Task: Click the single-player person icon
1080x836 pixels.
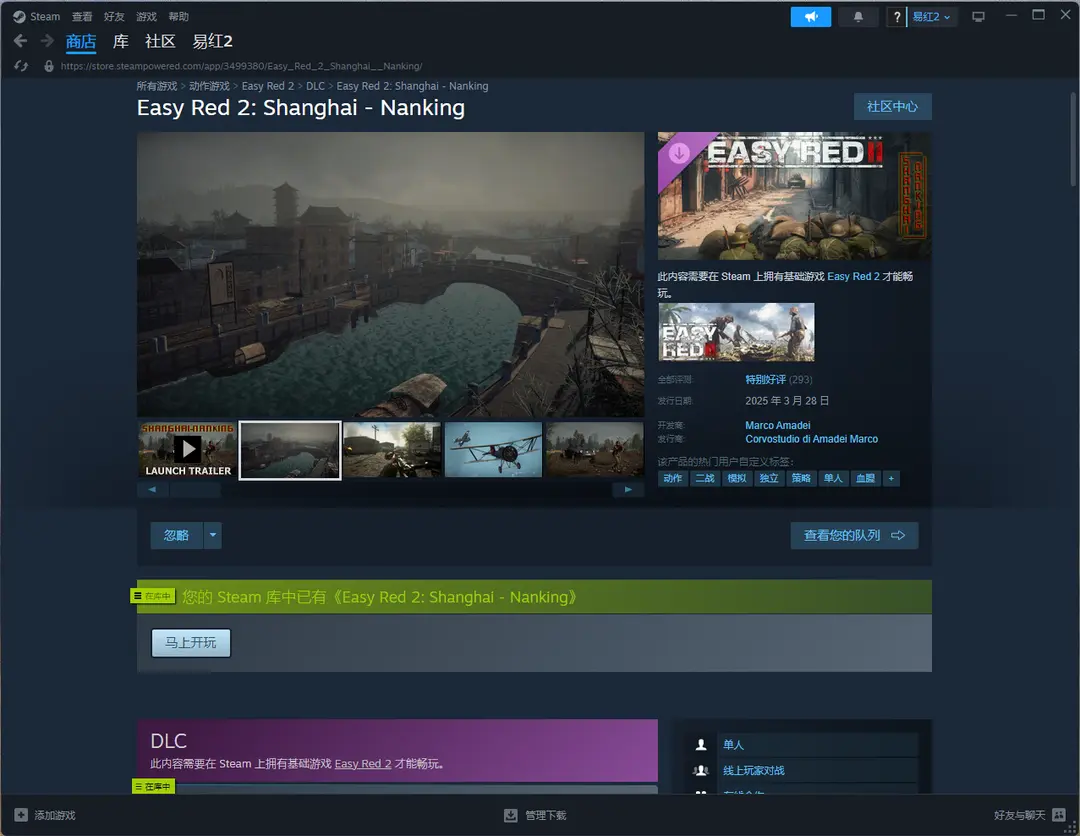Action: (x=701, y=744)
